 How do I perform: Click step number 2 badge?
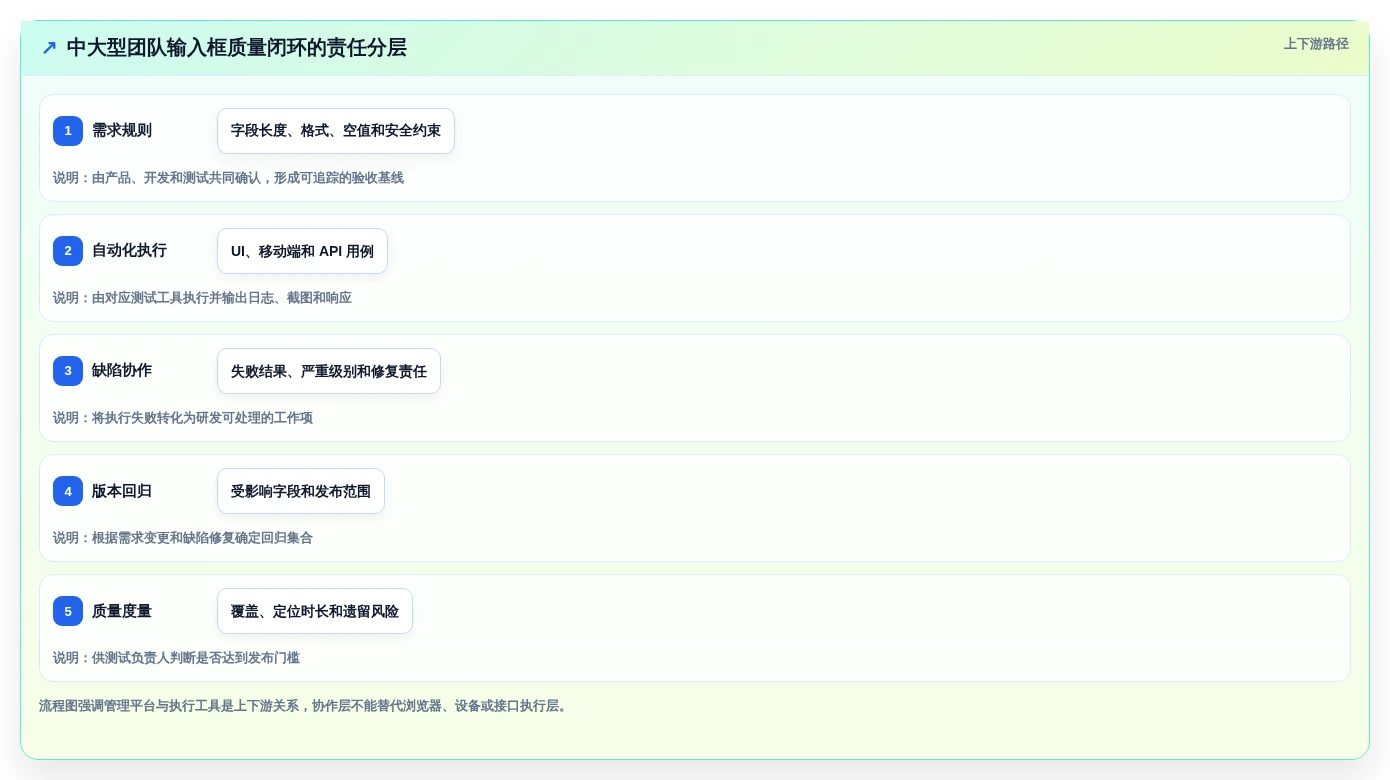(x=68, y=251)
